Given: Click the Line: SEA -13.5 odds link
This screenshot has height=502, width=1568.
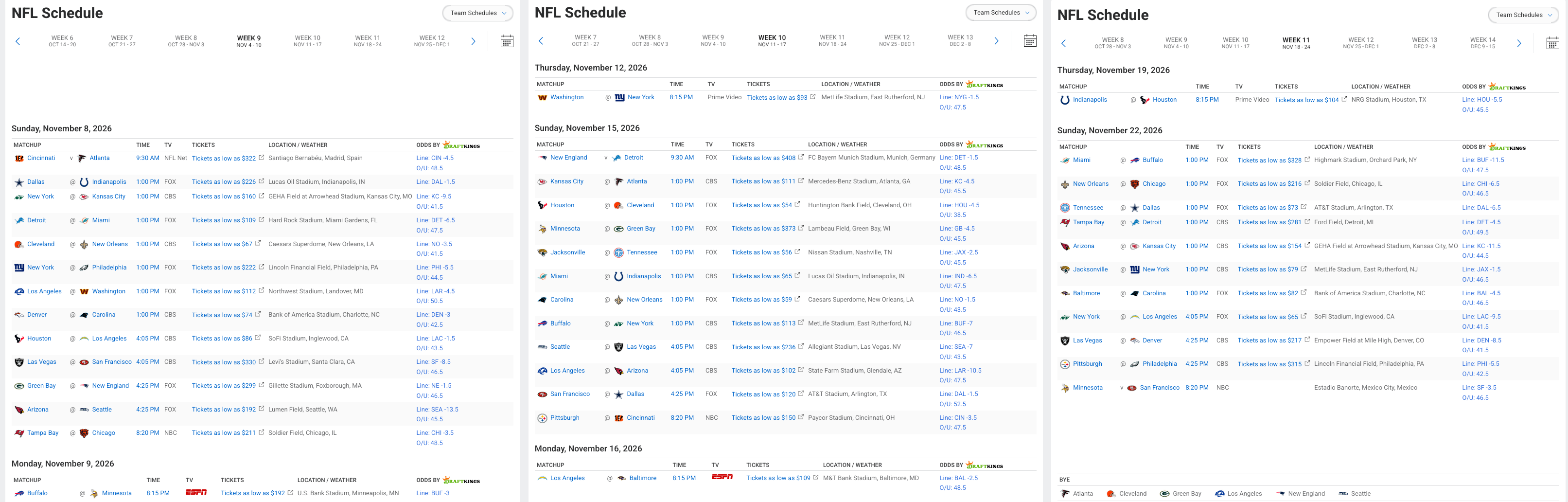Looking at the screenshot, I should pyautogui.click(x=437, y=410).
